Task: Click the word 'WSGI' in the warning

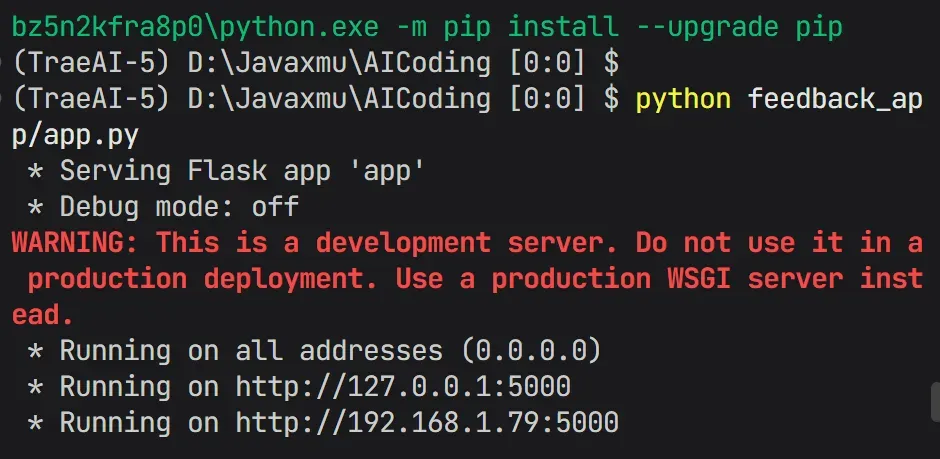Action: click(692, 278)
